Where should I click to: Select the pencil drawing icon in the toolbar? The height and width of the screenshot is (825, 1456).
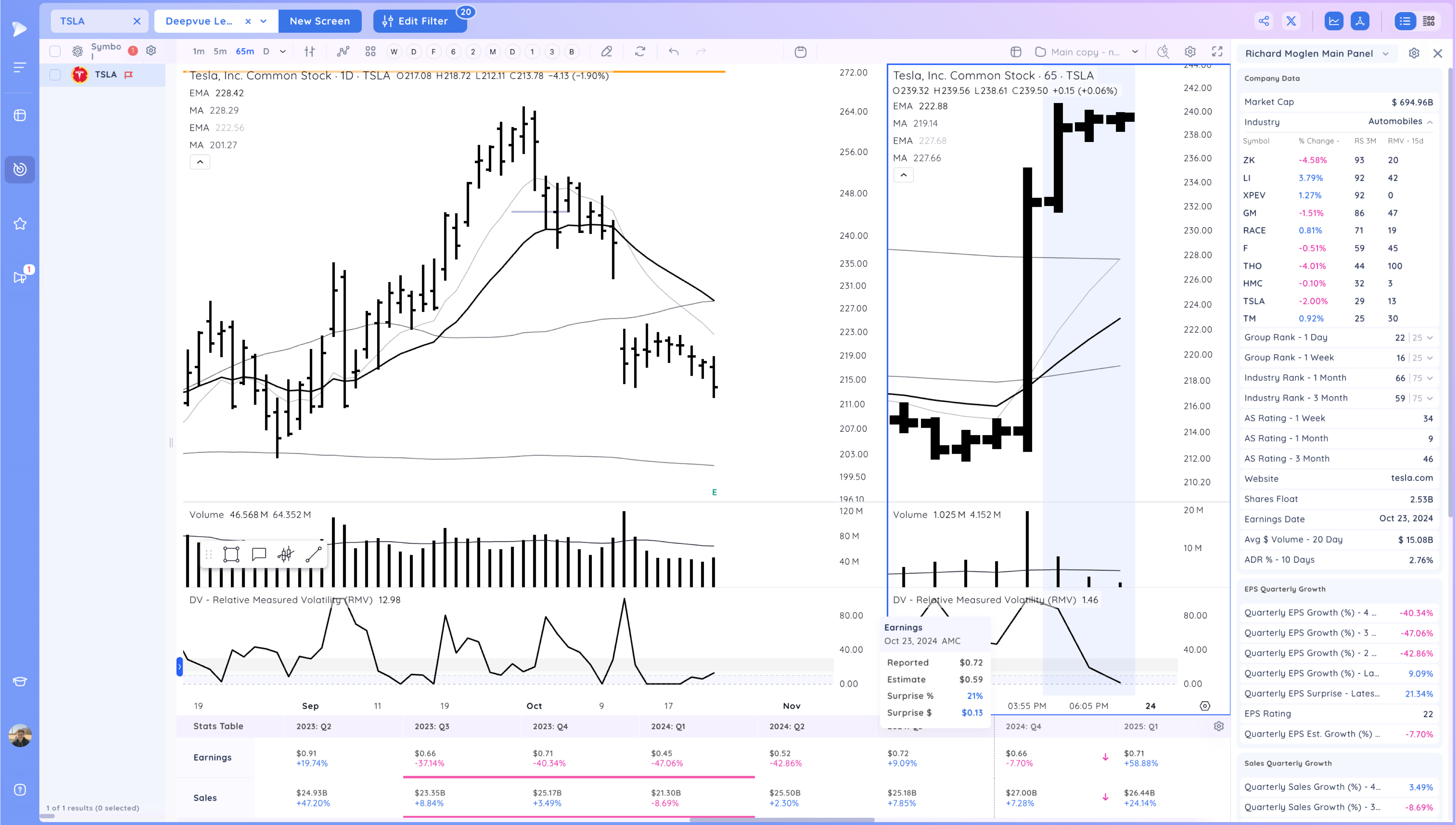pyautogui.click(x=606, y=51)
